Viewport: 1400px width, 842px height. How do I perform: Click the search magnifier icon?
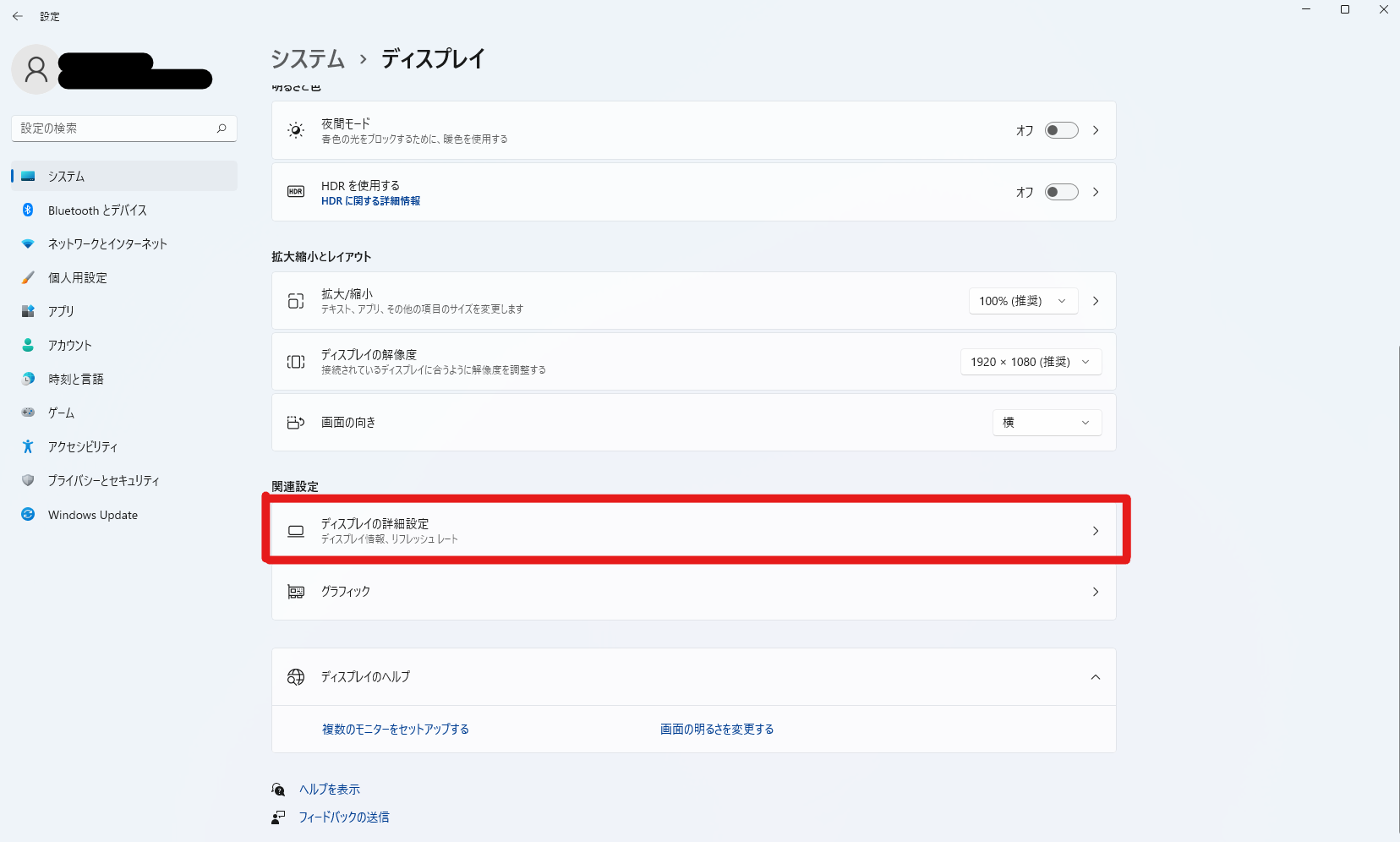point(221,128)
